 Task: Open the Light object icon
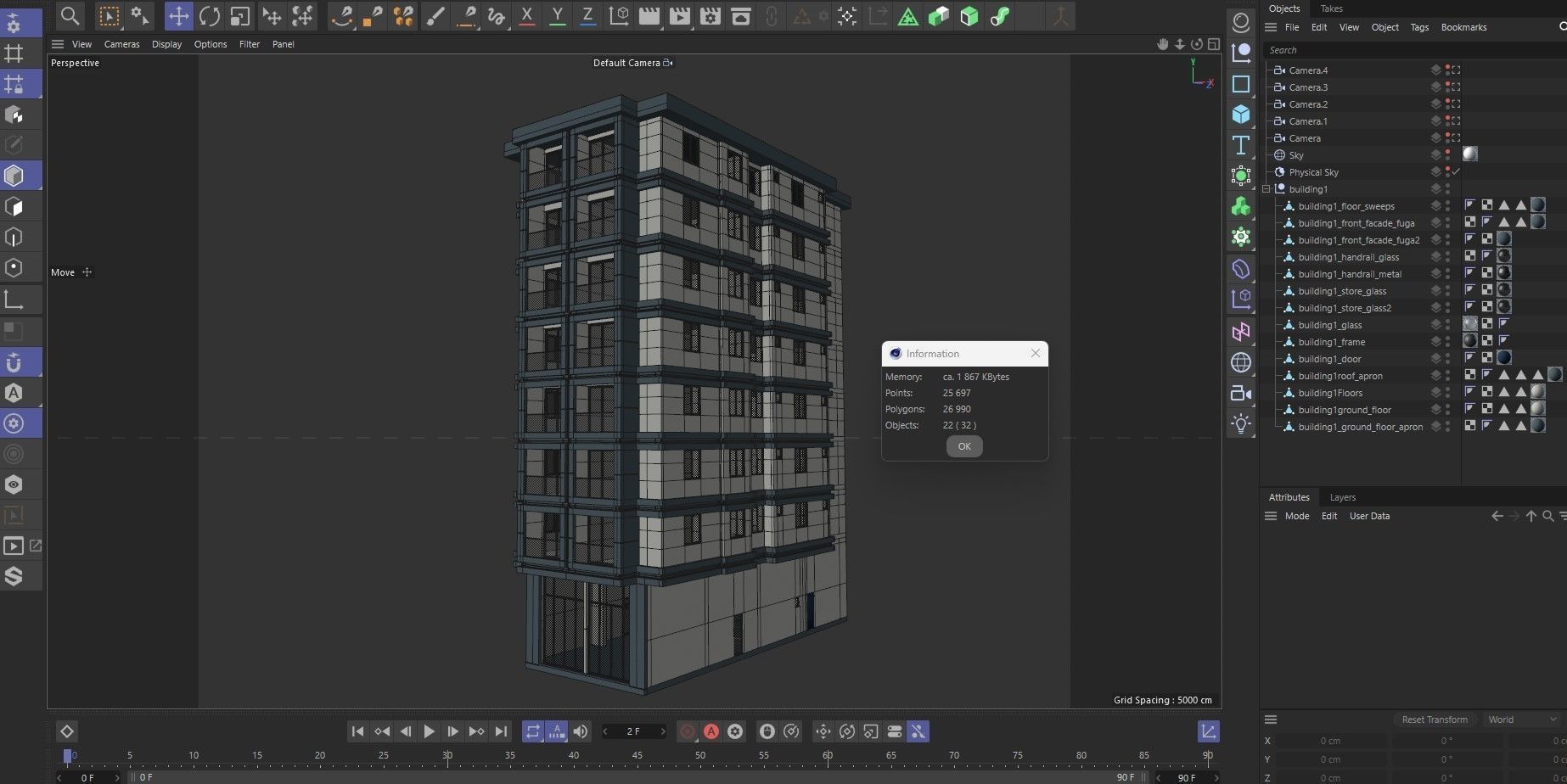point(1241,423)
